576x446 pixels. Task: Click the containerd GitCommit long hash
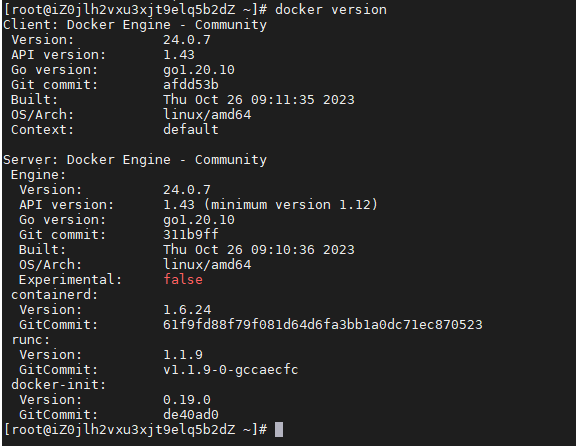tap(323, 325)
